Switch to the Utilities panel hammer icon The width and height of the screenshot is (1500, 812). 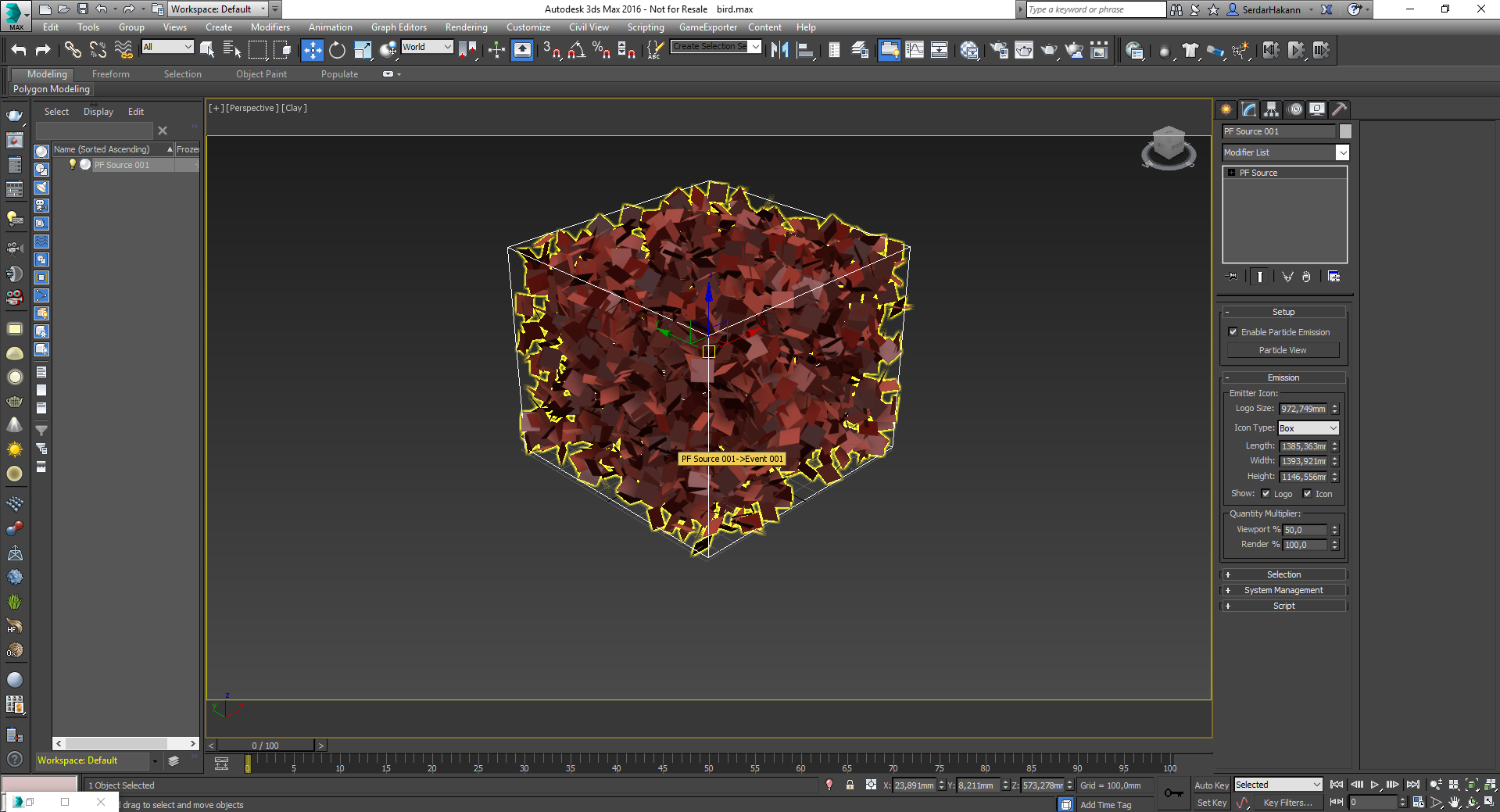click(x=1339, y=109)
